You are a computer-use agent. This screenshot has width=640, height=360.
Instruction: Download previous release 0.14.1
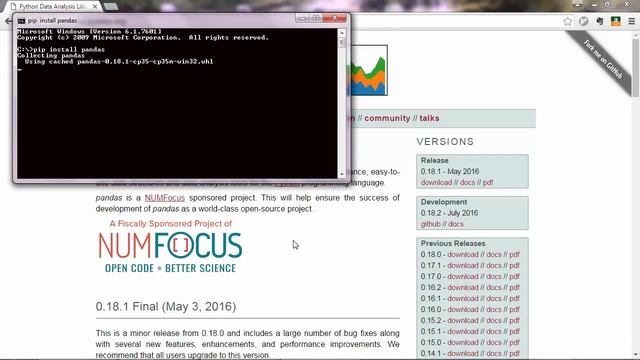click(462, 353)
